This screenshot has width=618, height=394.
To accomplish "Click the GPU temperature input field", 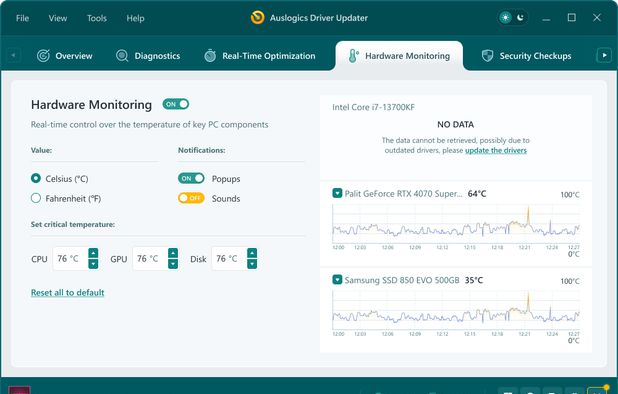I will pyautogui.click(x=150, y=258).
